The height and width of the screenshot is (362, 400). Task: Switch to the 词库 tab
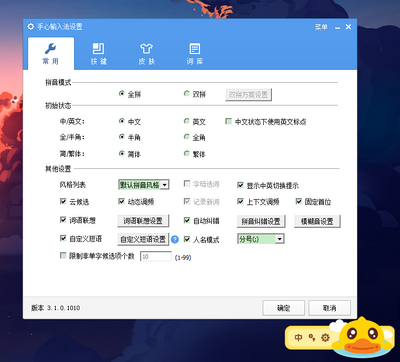coord(195,53)
